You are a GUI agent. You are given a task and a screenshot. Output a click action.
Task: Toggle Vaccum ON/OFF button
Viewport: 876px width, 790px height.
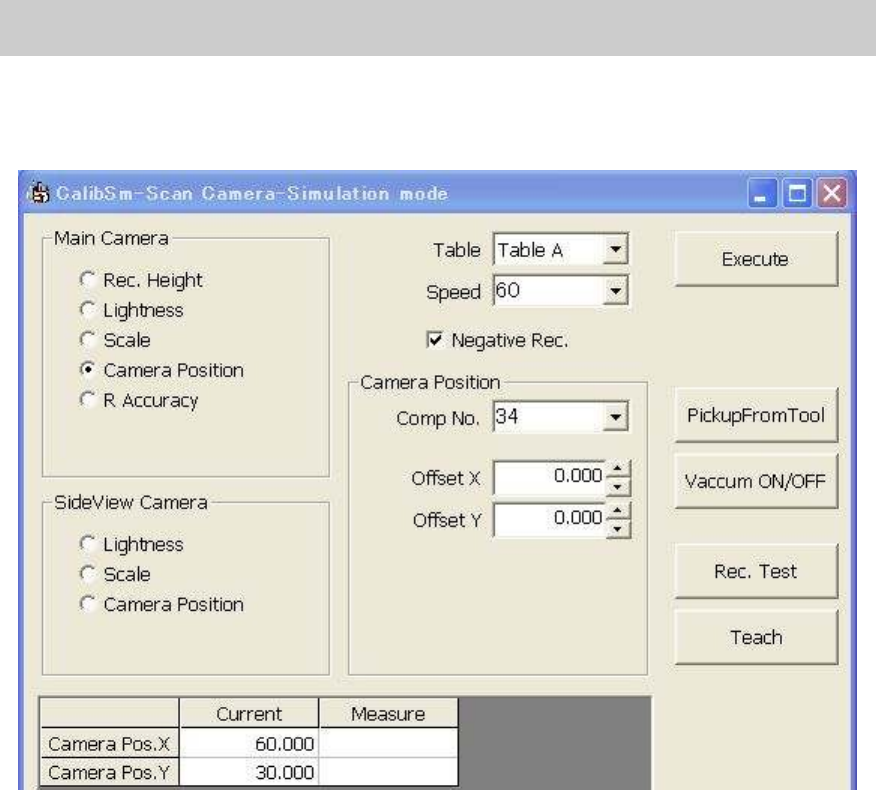pos(756,481)
